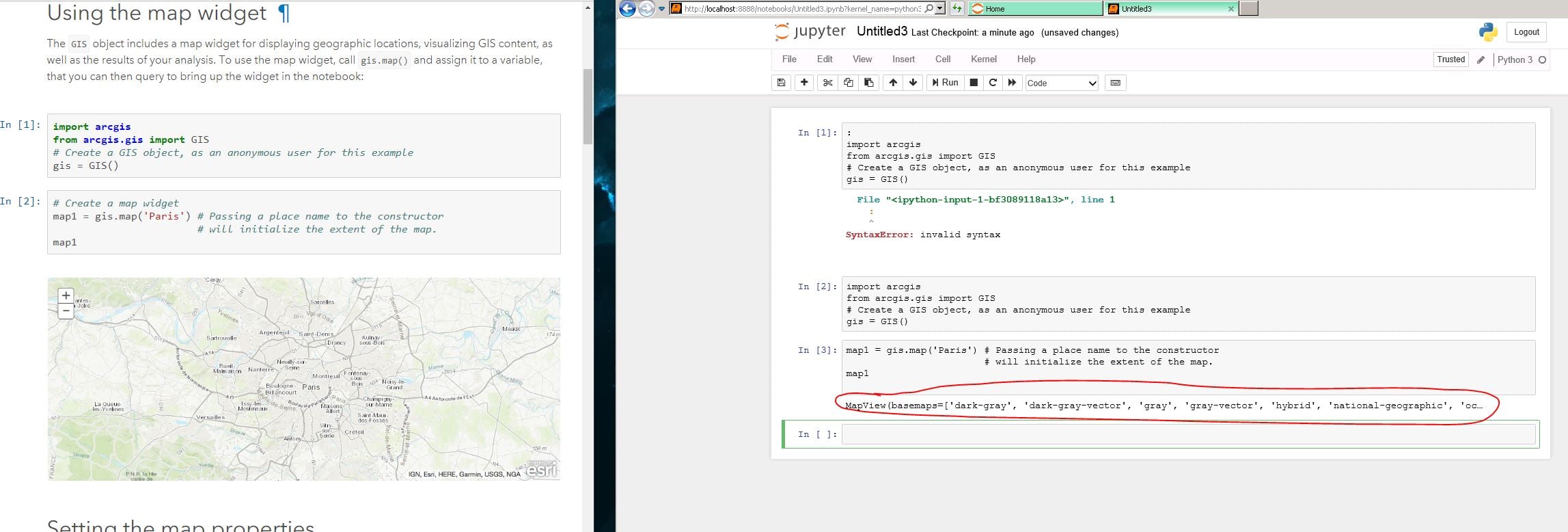
Task: Cut selected cells with scissors icon
Action: click(828, 83)
